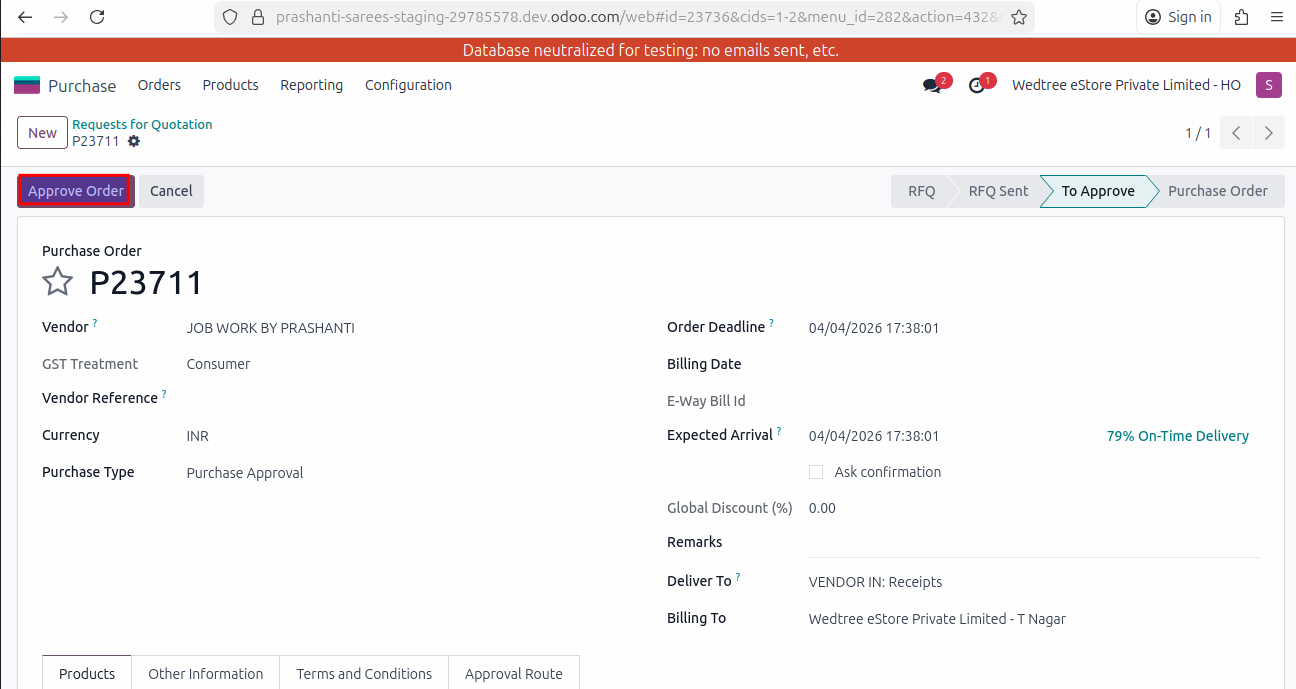Click the Sign in account button

pos(1178,17)
